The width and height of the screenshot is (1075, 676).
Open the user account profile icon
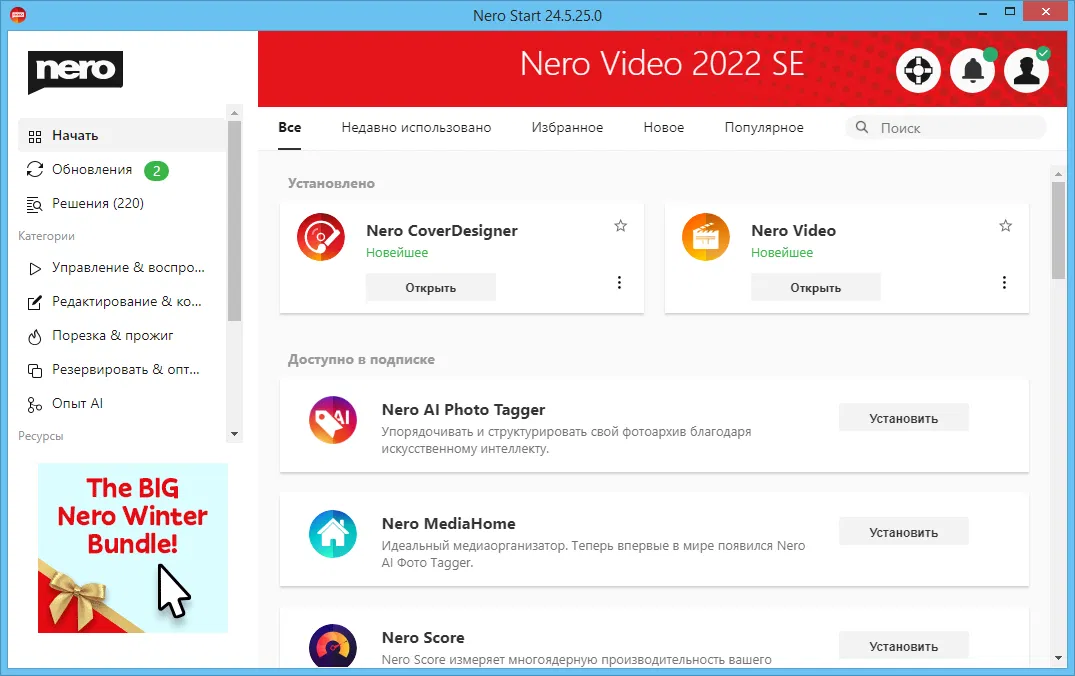(1026, 70)
